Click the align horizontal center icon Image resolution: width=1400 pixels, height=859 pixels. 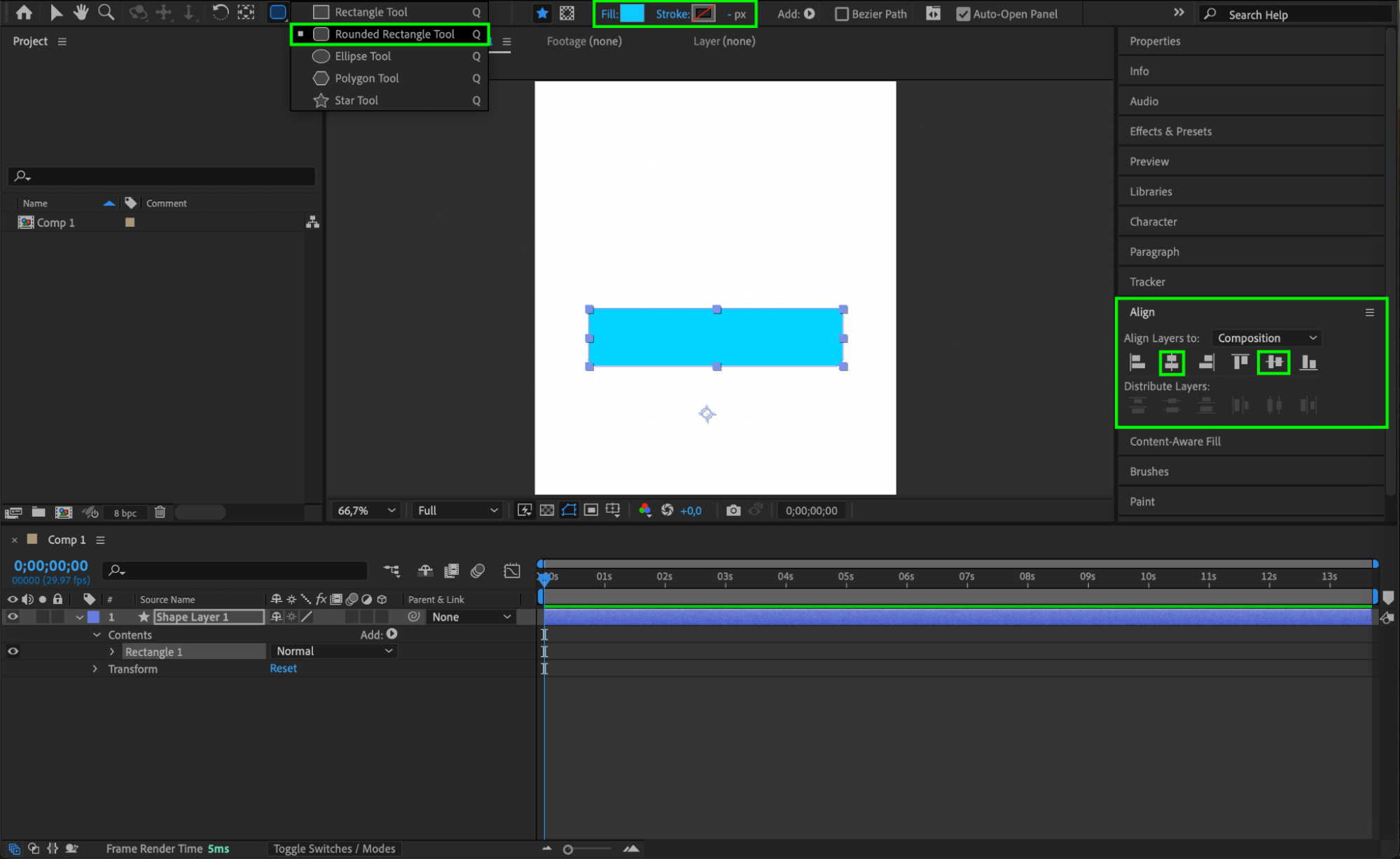point(1171,363)
